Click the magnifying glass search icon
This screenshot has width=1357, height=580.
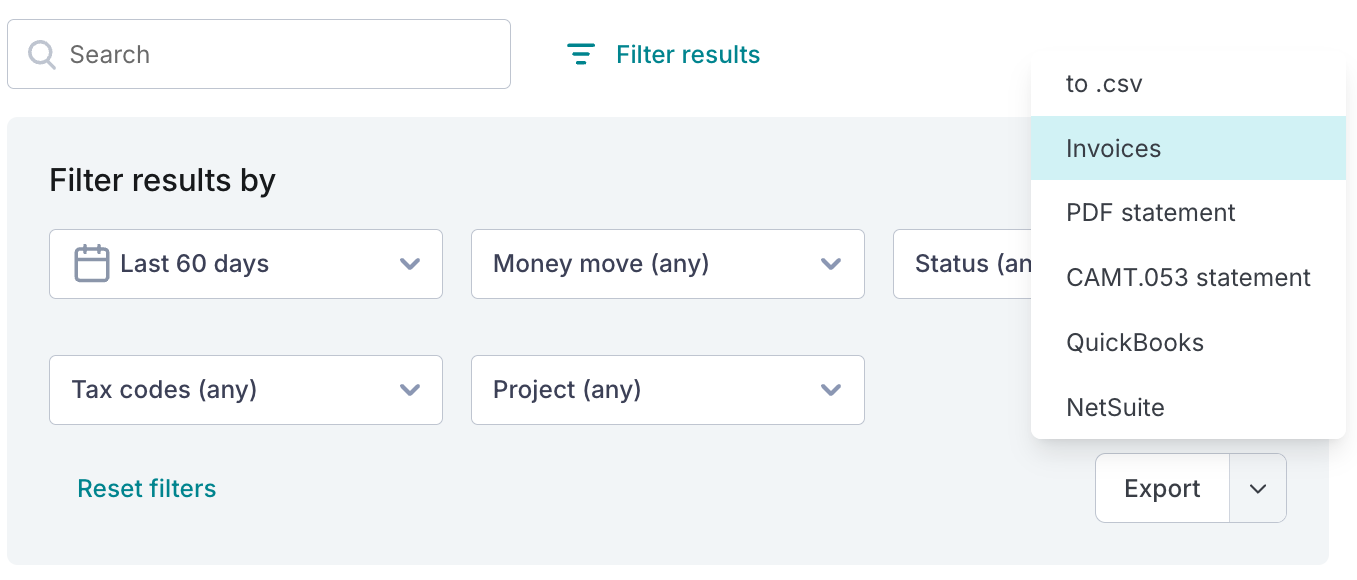click(x=42, y=54)
